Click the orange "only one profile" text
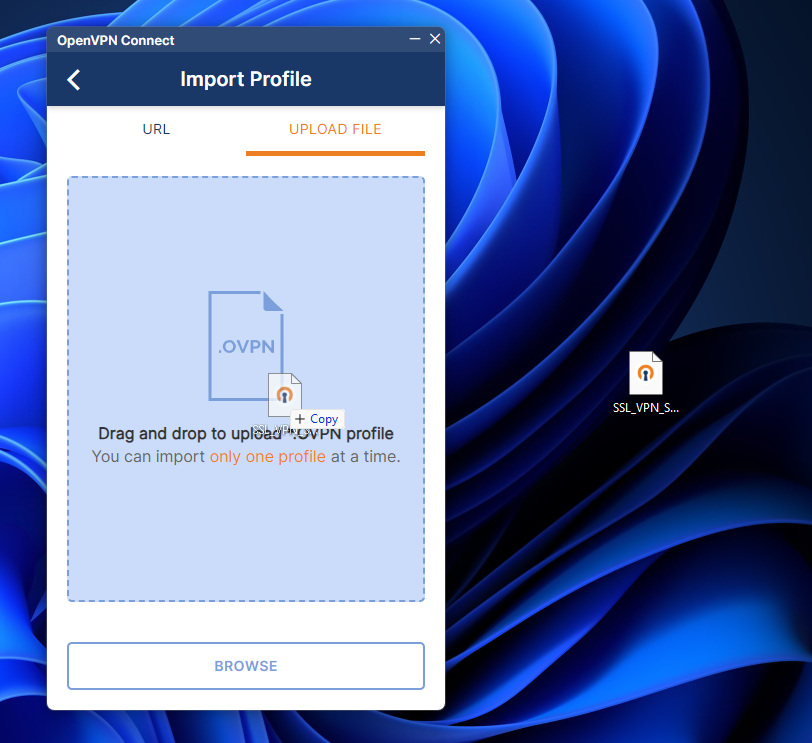Image resolution: width=812 pixels, height=743 pixels. 267,457
